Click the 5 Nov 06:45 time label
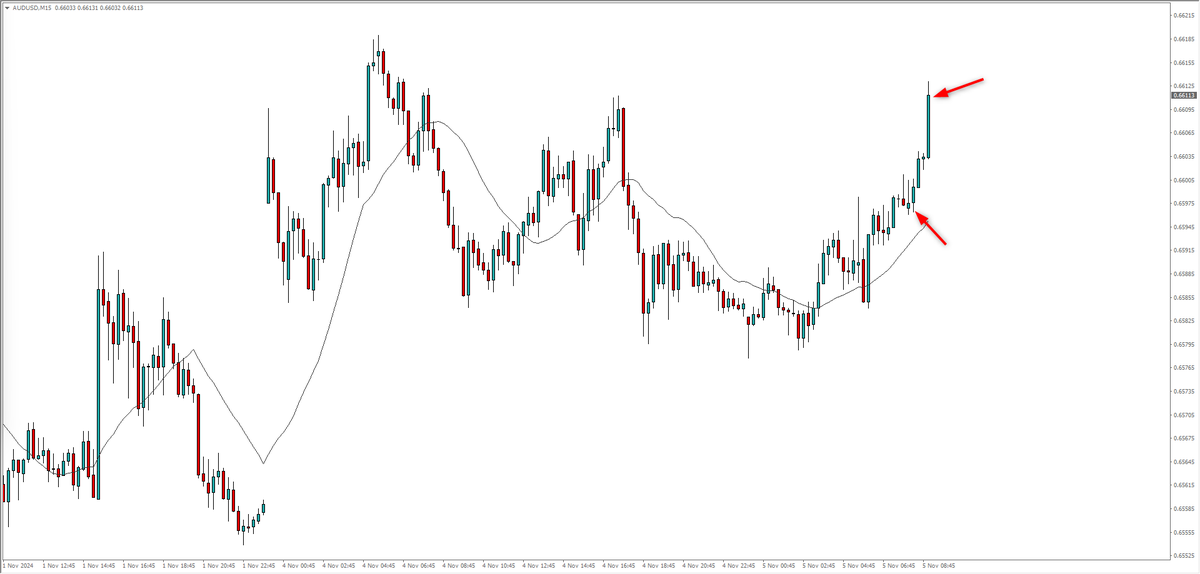1200x574 pixels. pos(898,566)
